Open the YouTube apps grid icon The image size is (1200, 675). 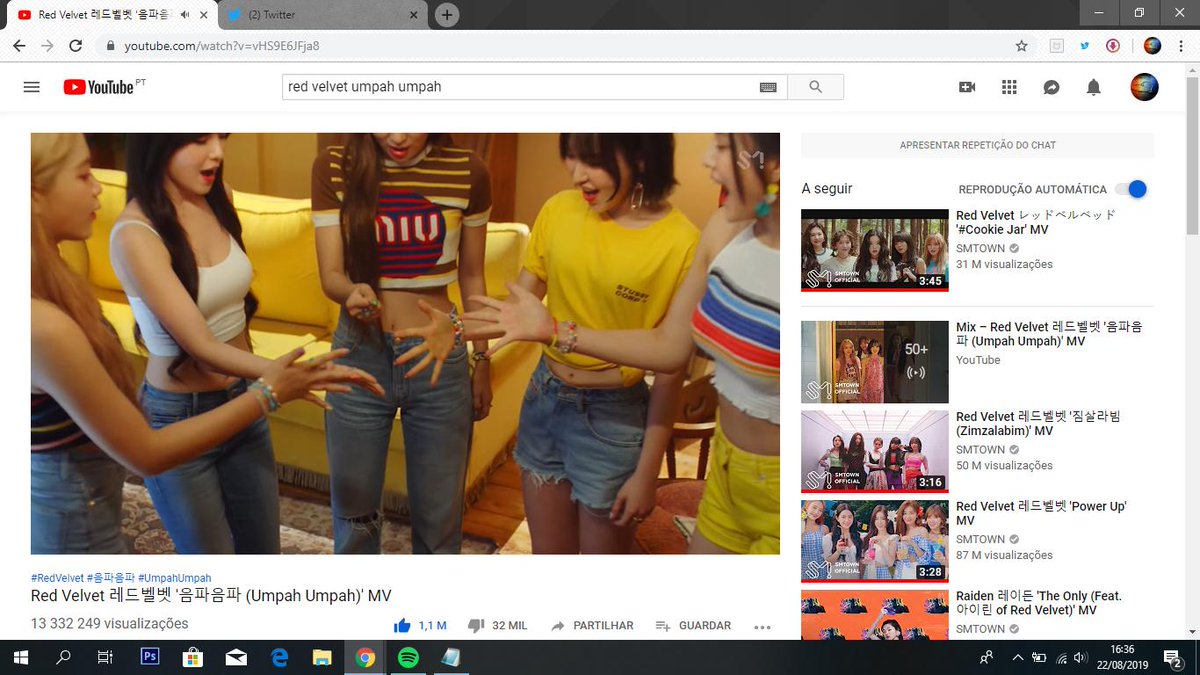click(x=1009, y=87)
